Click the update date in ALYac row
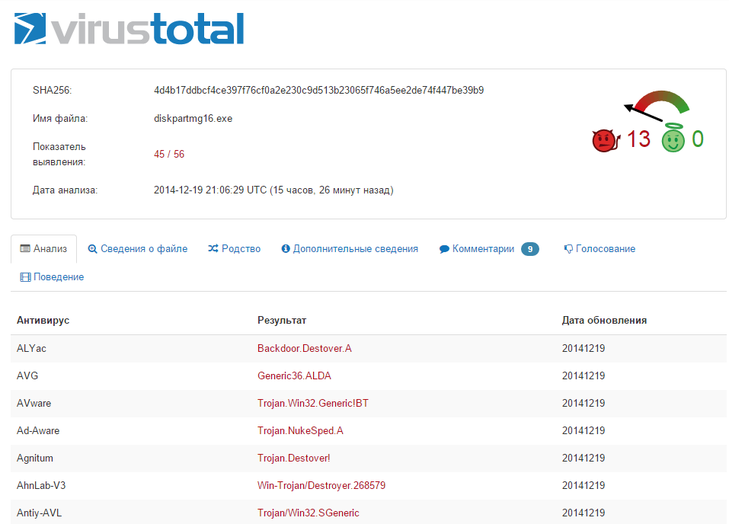Viewport: 729px width, 524px height. tap(583, 348)
